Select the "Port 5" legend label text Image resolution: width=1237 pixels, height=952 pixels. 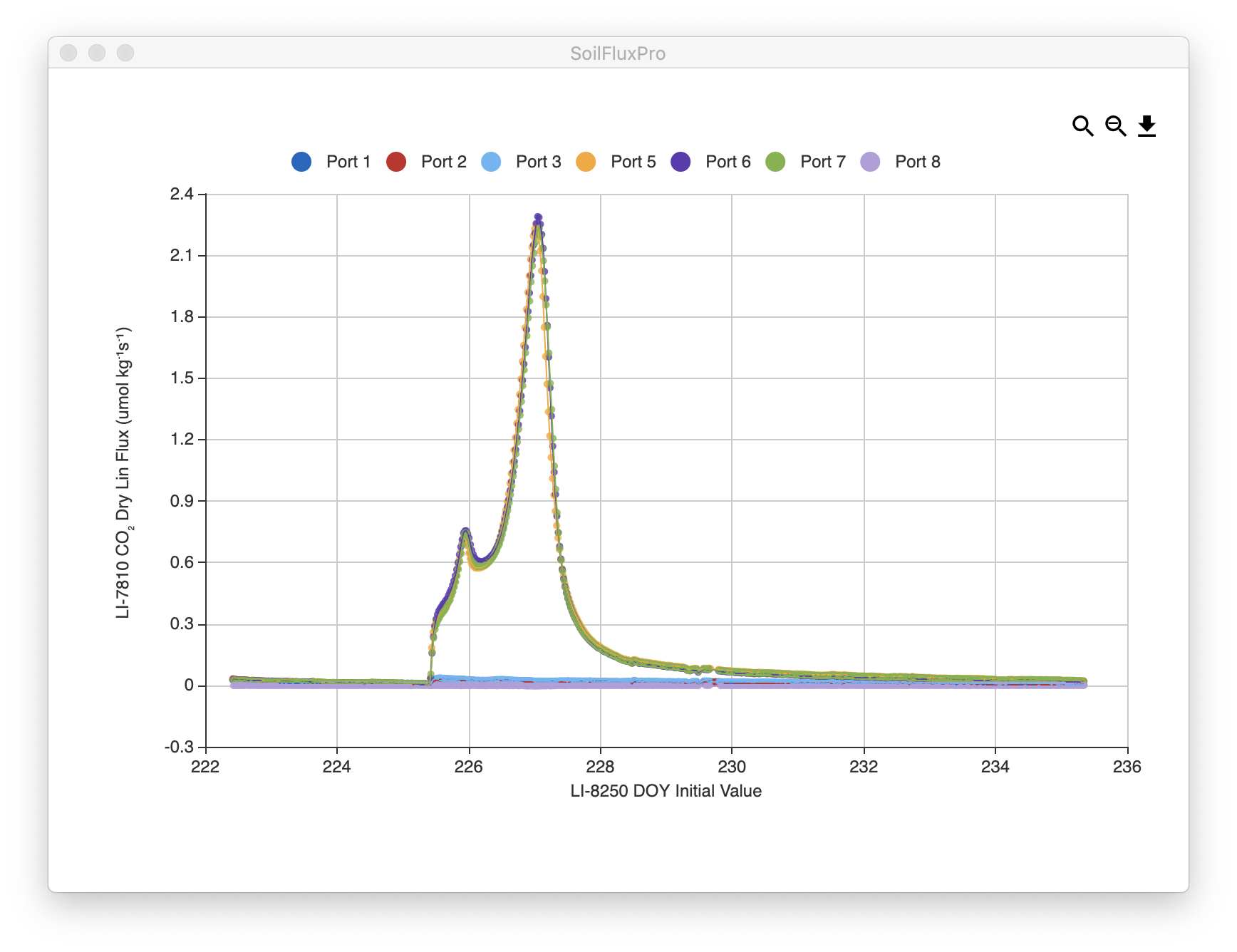tap(633, 162)
